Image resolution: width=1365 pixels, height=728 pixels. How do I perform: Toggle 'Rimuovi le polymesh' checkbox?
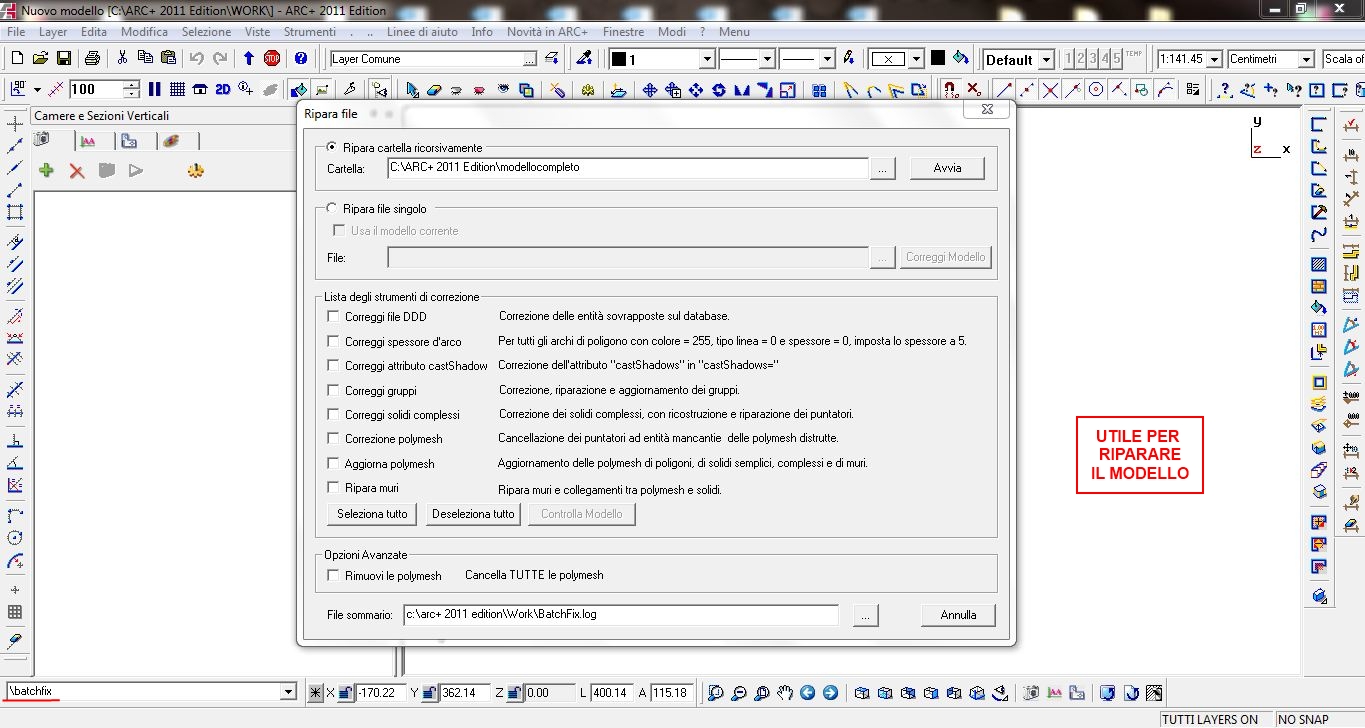point(334,575)
